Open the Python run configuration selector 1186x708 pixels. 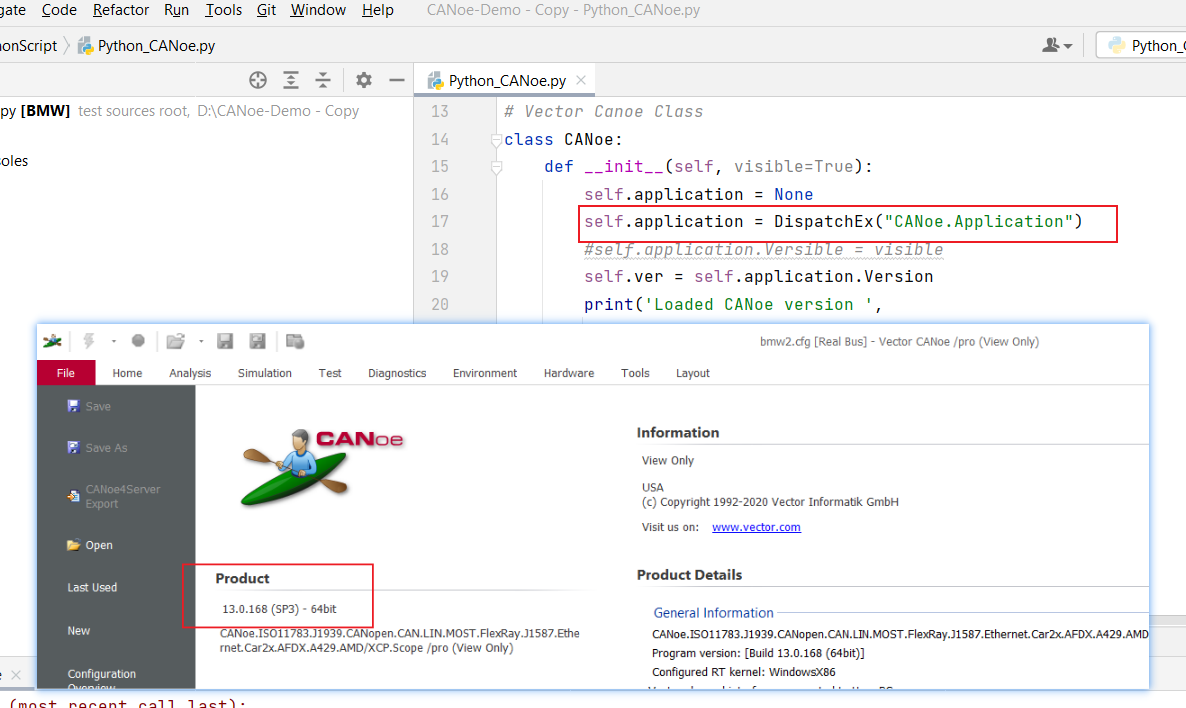(1143, 45)
